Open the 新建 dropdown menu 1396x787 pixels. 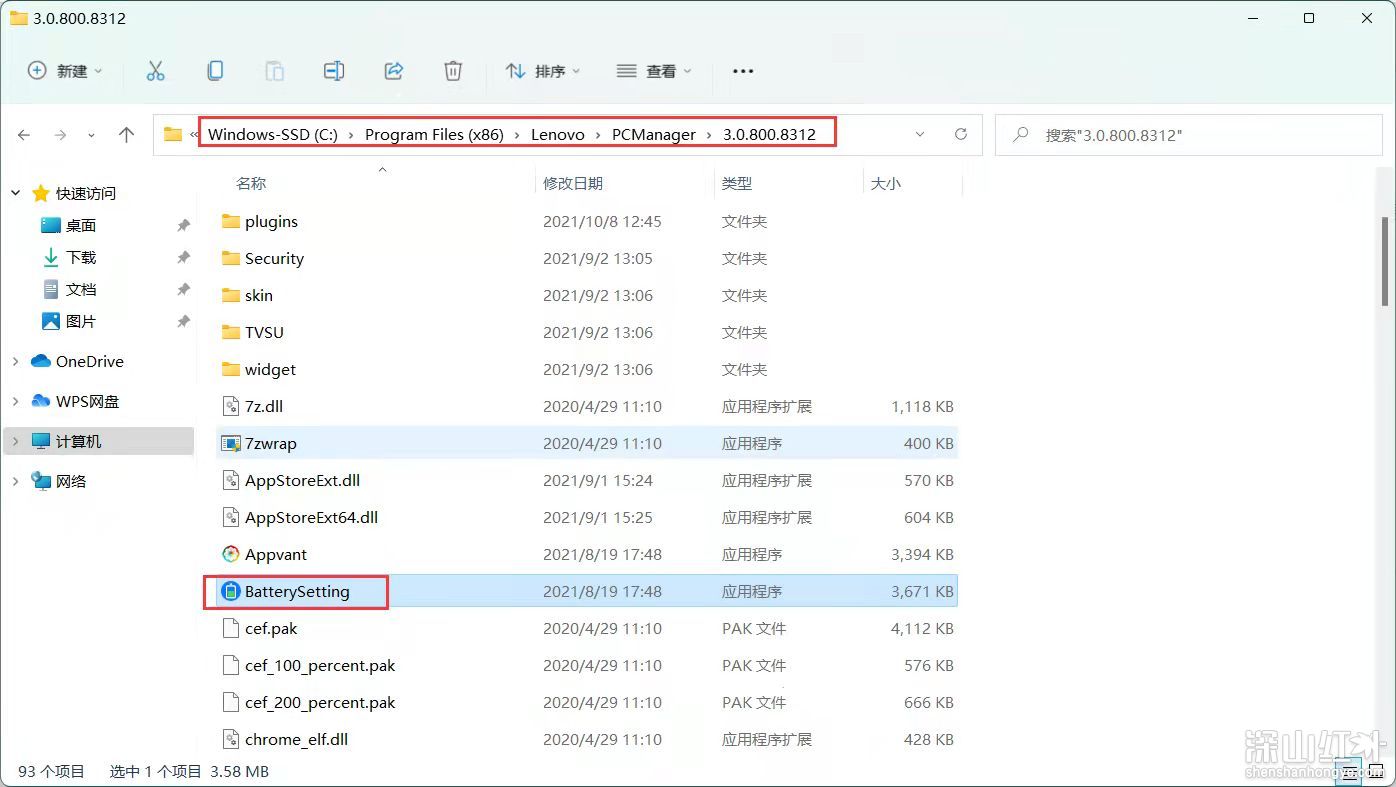pyautogui.click(x=65, y=71)
